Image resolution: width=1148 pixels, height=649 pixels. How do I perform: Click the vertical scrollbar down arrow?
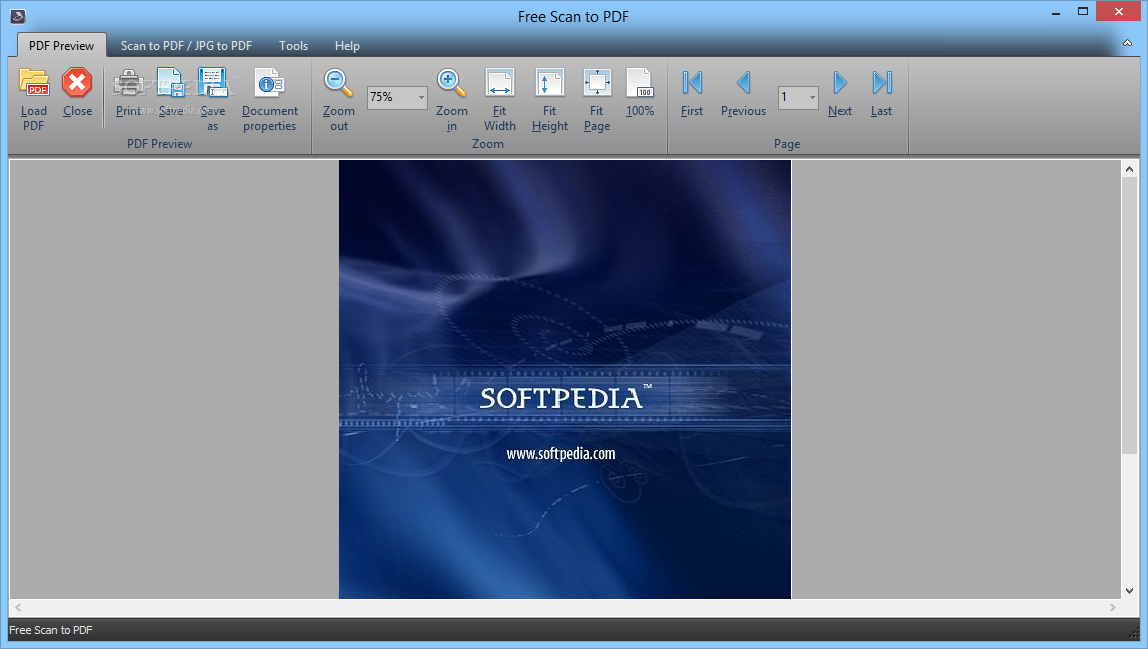click(1130, 590)
